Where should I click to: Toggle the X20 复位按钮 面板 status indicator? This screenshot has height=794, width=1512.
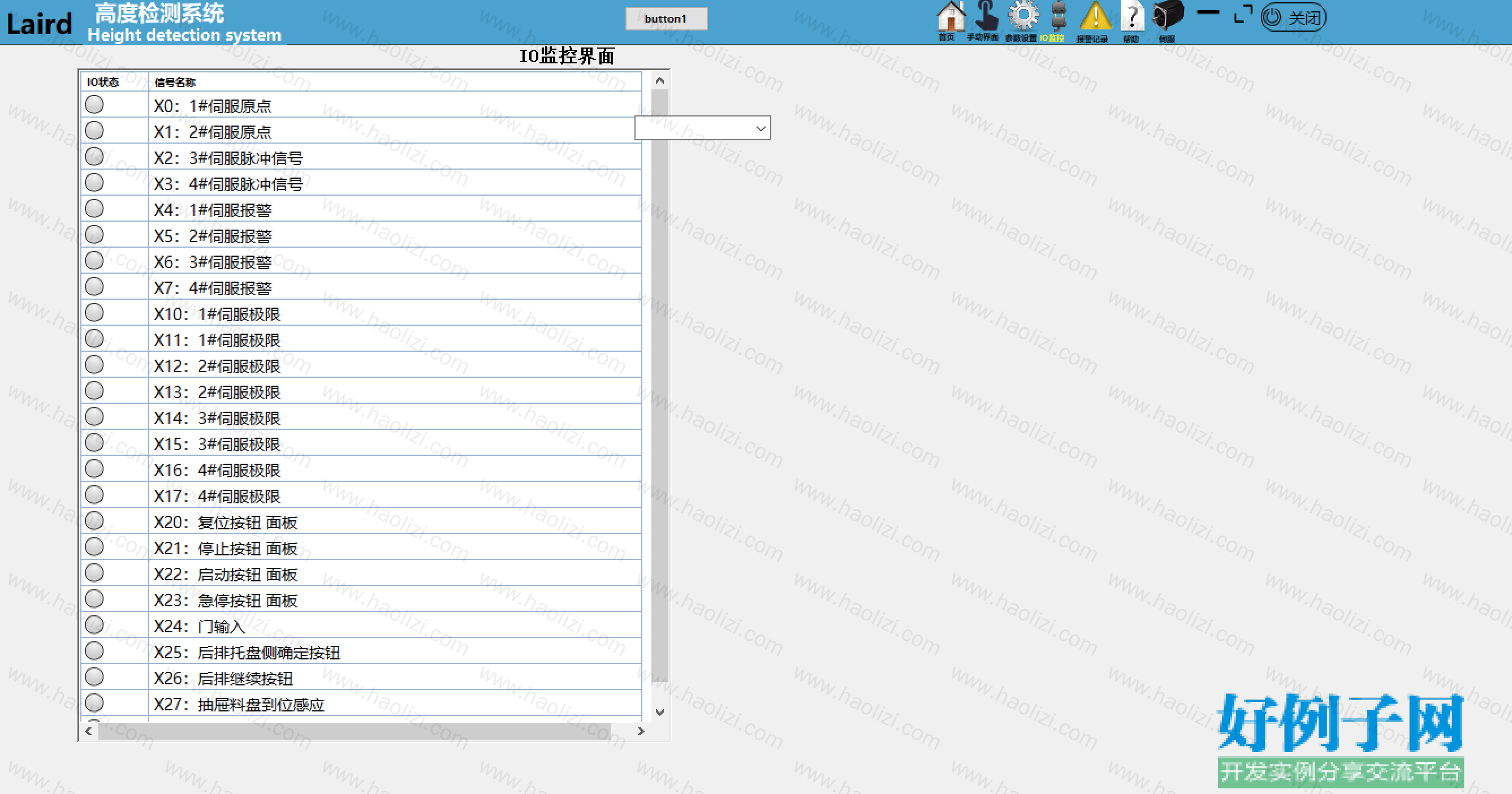(x=94, y=521)
